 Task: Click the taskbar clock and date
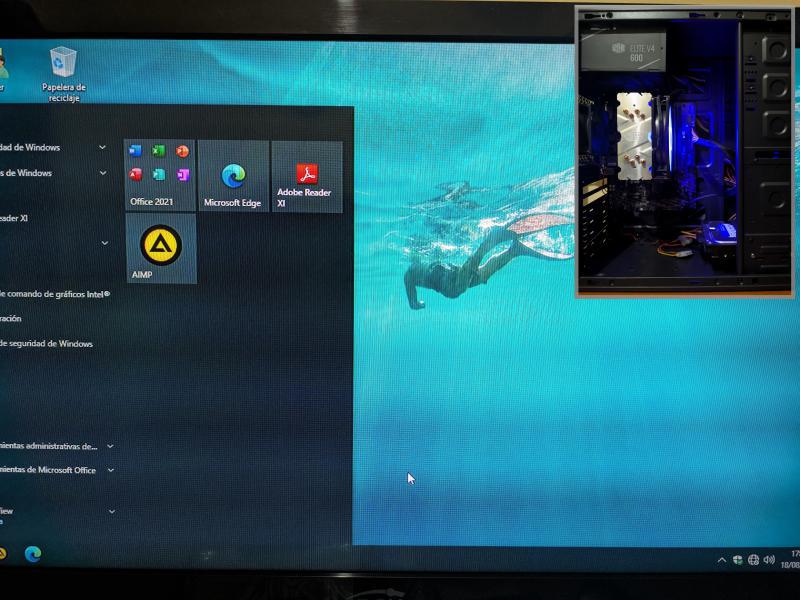794,559
